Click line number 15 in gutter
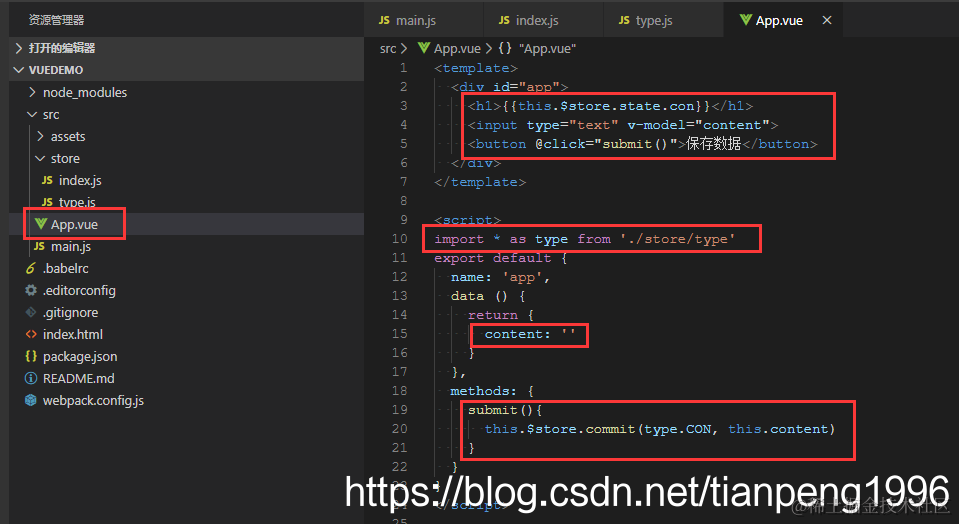Screen dimensions: 959x524 (x=399, y=333)
